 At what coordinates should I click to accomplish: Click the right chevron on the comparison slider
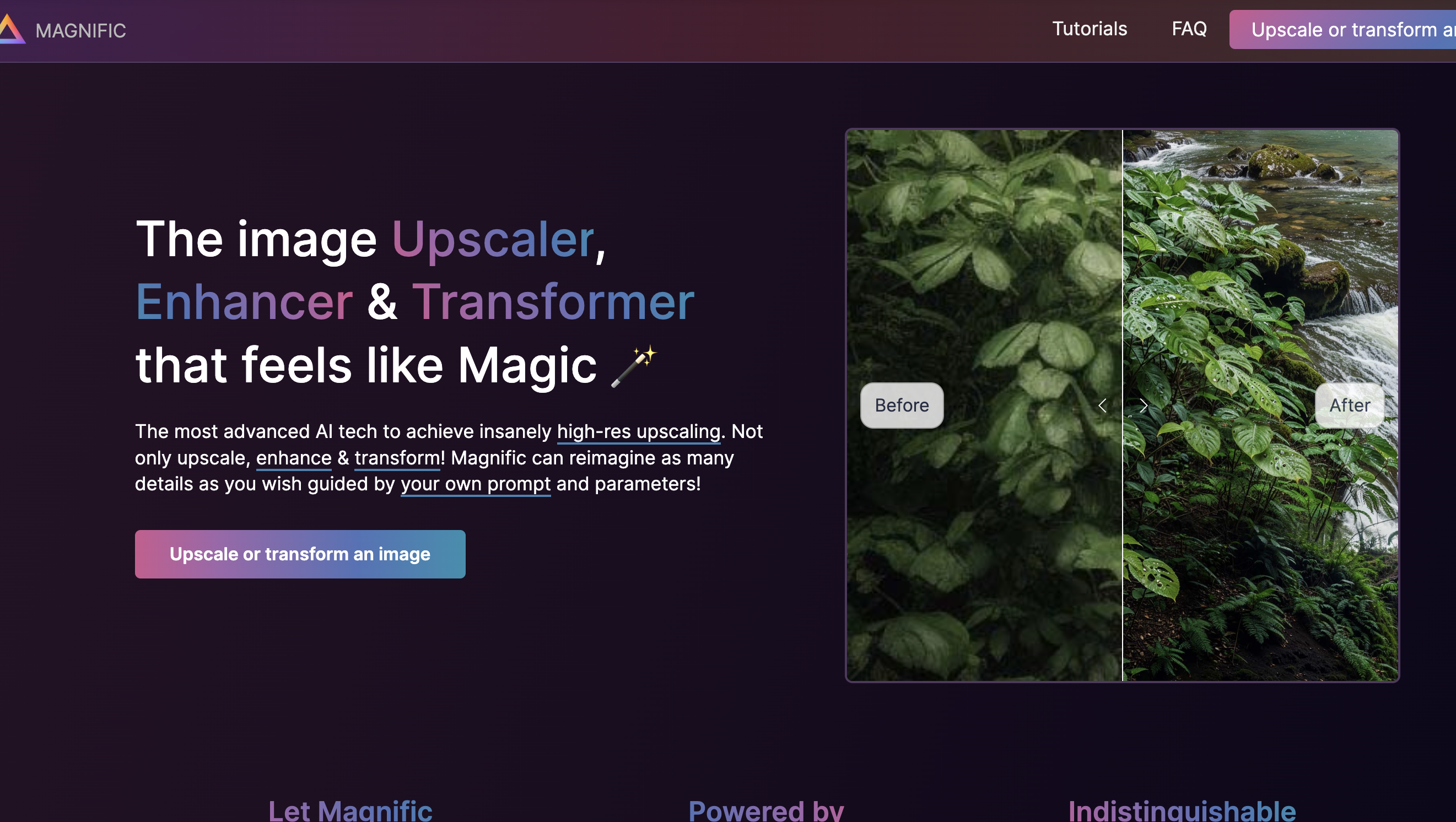[1144, 405]
